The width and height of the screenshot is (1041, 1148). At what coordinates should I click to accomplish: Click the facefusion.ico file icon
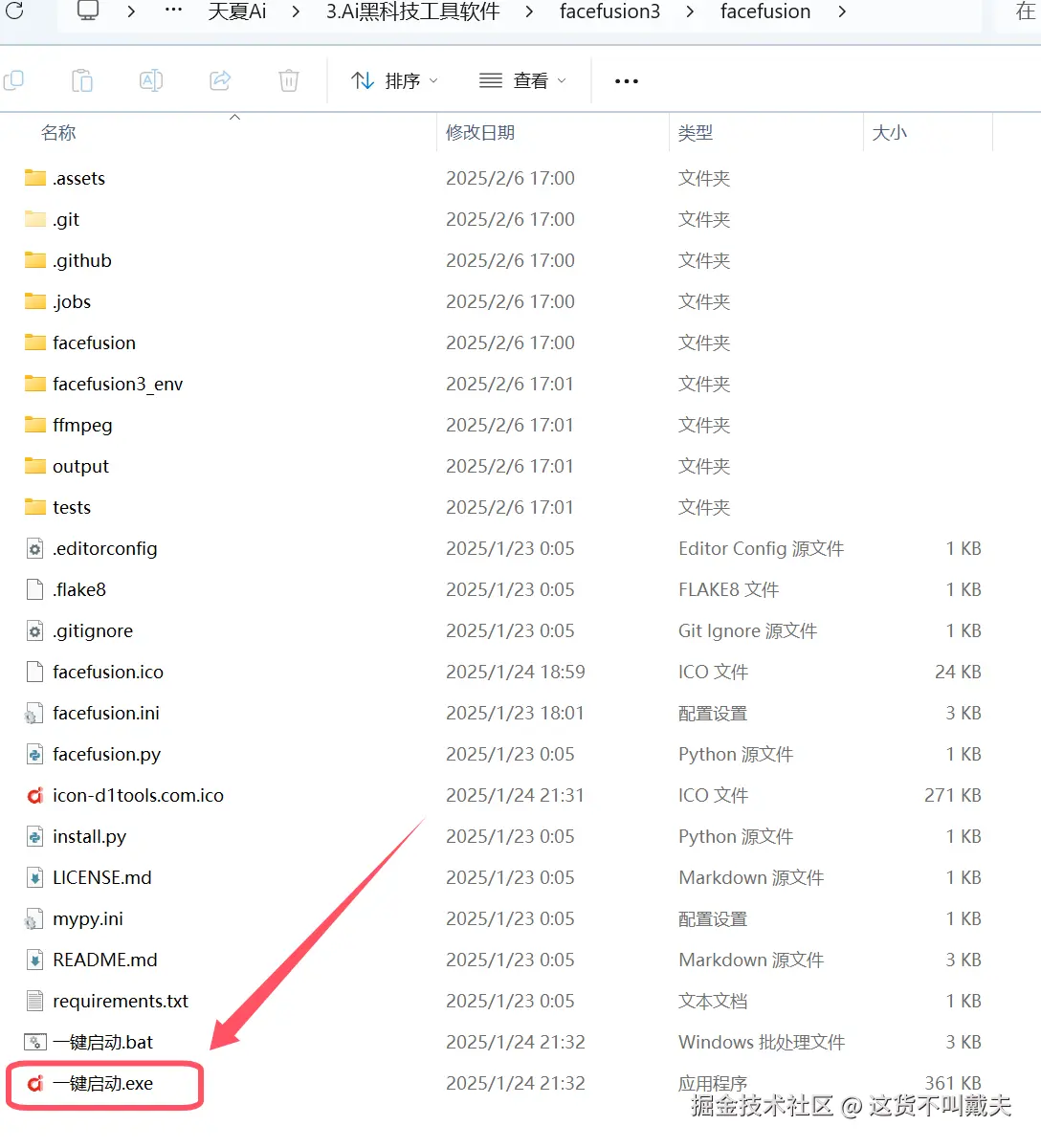[x=35, y=672]
